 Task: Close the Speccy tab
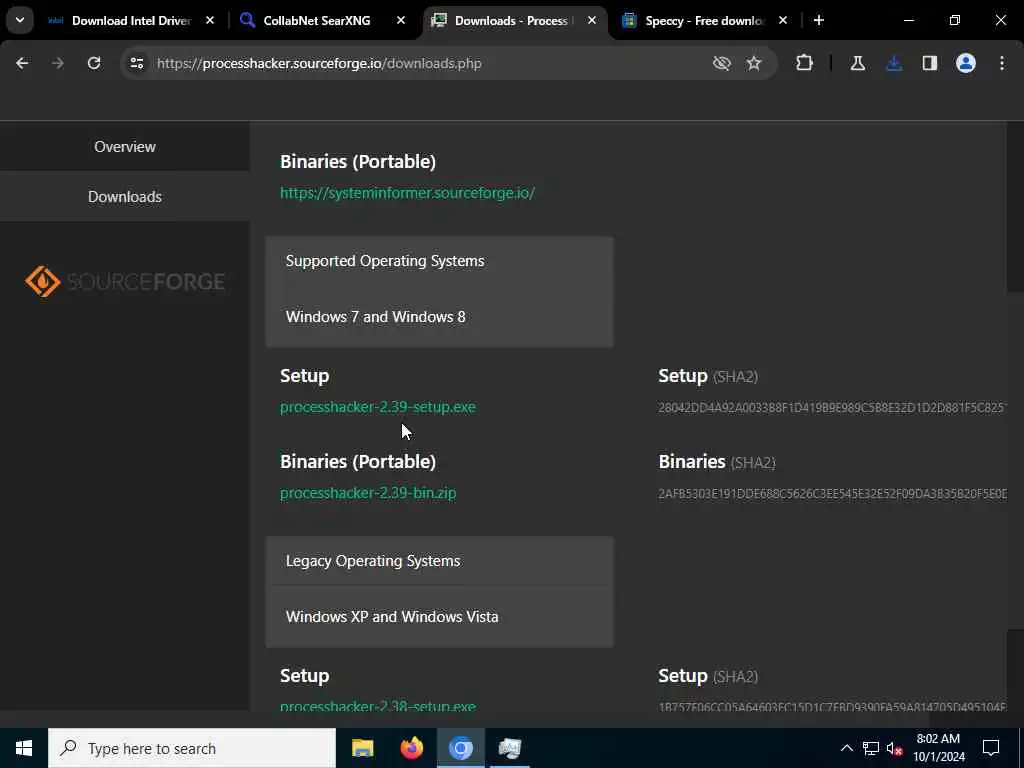783,21
